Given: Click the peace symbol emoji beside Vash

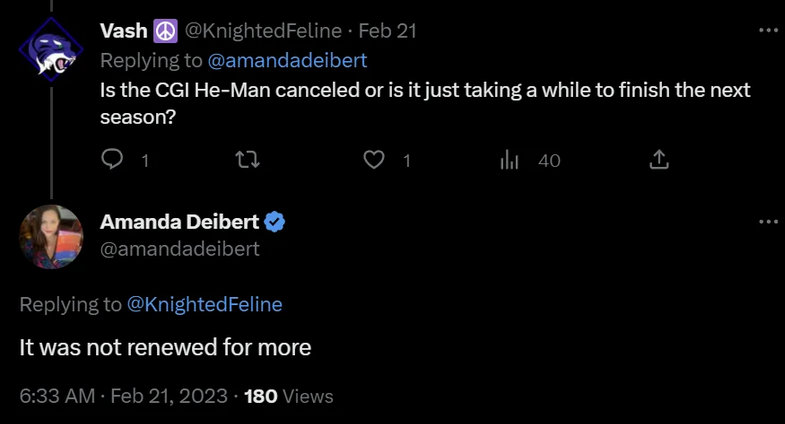Looking at the screenshot, I should 164,31.
